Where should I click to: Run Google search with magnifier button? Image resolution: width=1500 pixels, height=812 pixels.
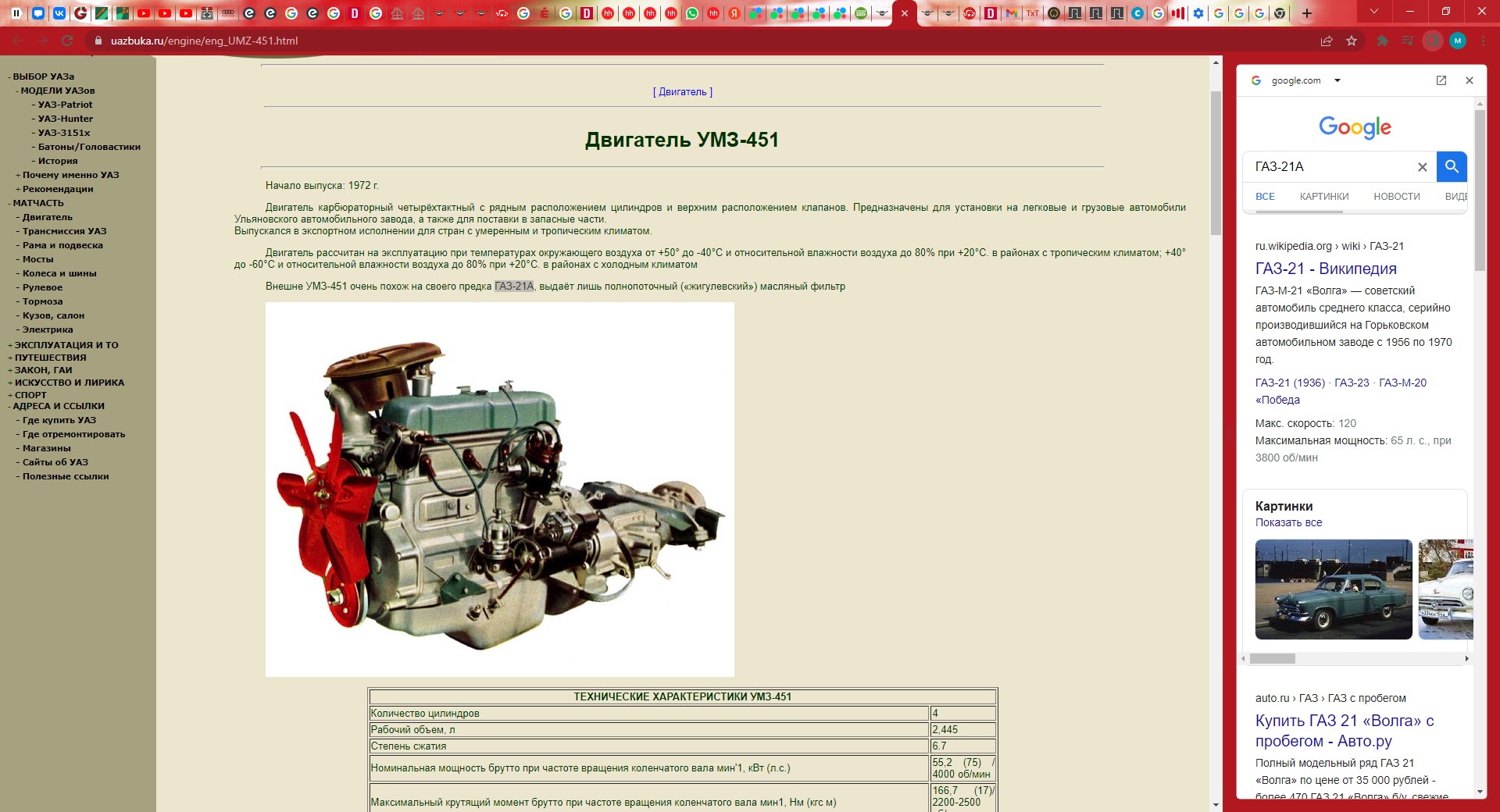pos(1452,166)
